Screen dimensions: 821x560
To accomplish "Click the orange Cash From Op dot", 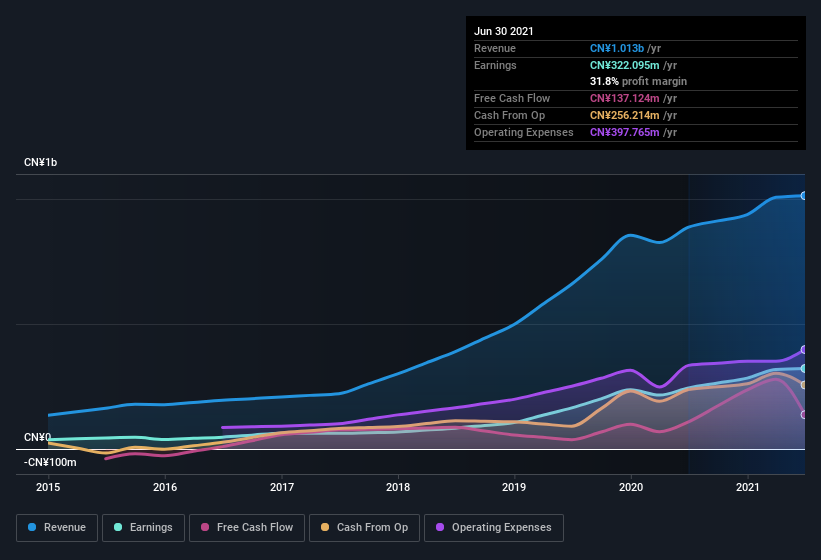I will [324, 527].
